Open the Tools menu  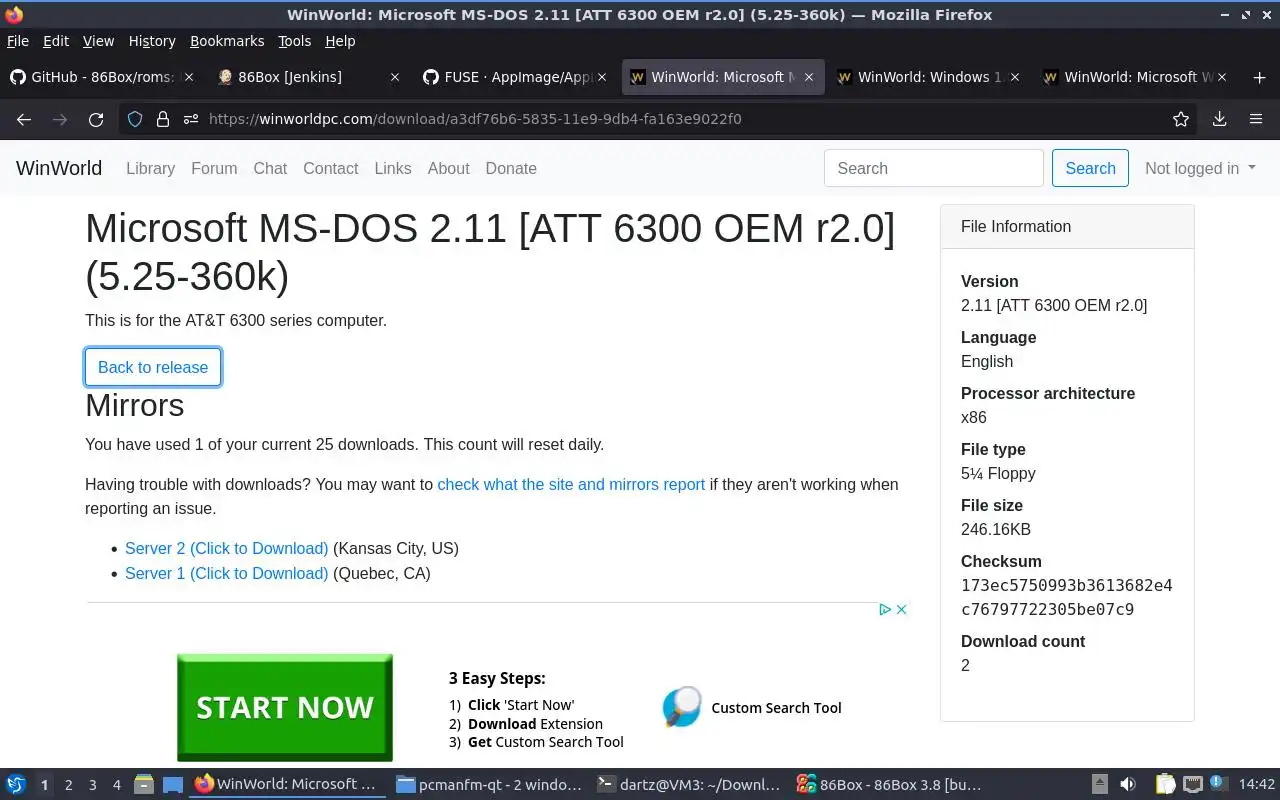click(295, 41)
